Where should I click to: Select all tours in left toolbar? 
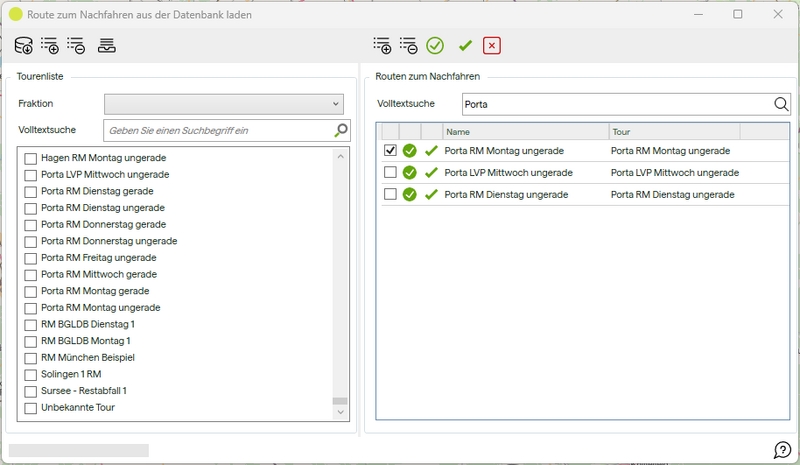click(x=49, y=45)
